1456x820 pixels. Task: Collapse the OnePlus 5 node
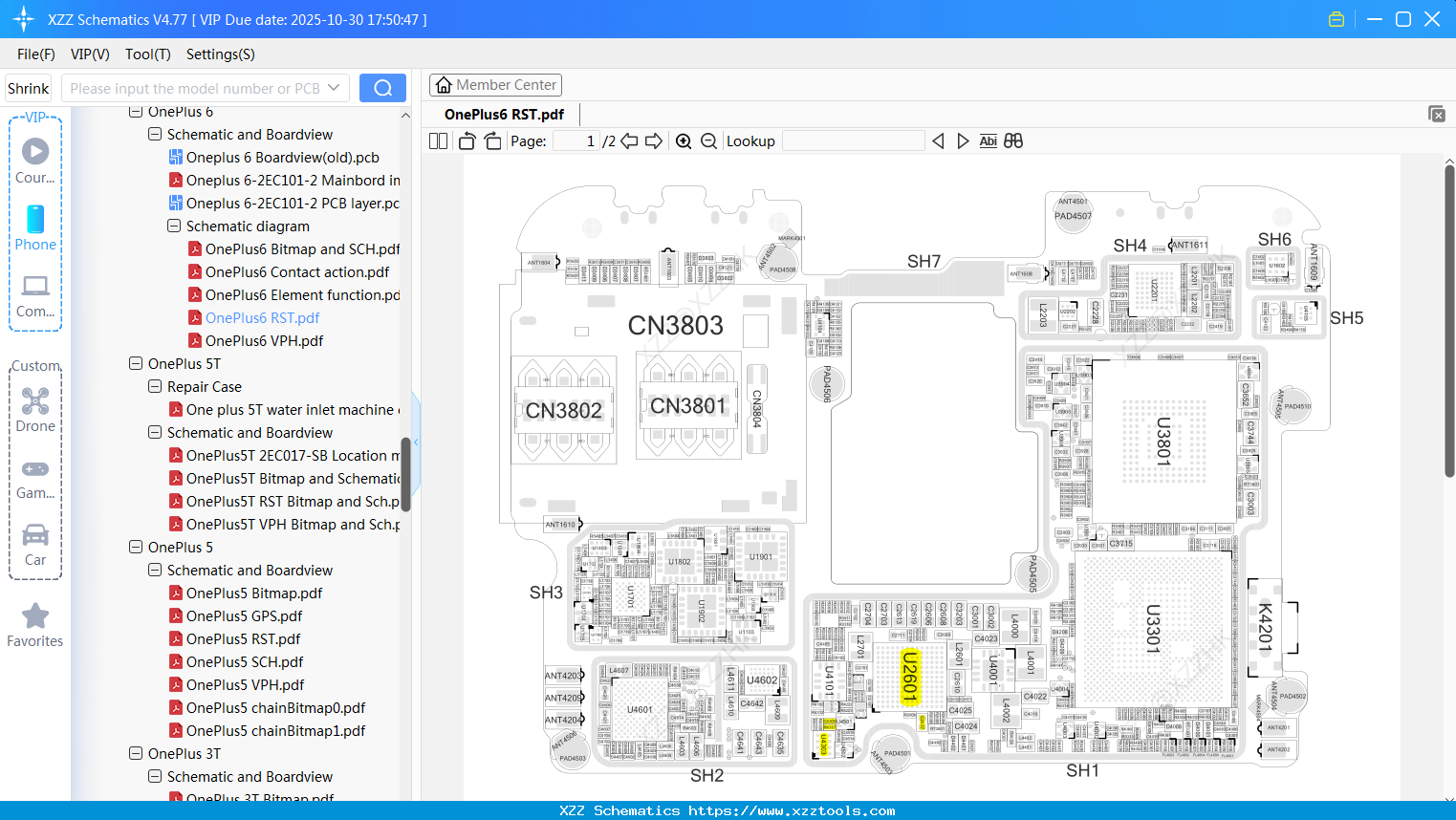tap(136, 548)
